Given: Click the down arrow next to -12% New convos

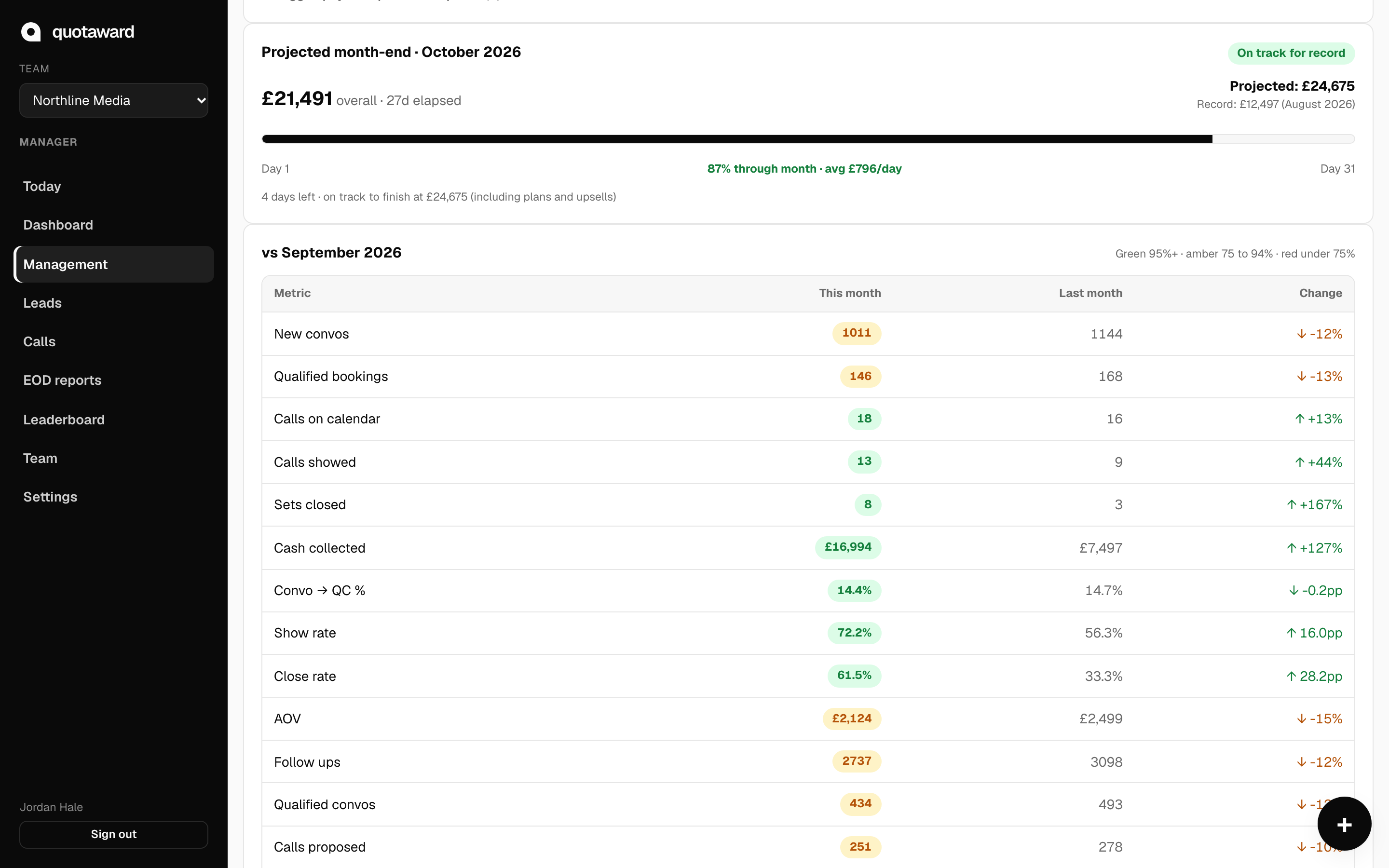Looking at the screenshot, I should pos(1301,334).
